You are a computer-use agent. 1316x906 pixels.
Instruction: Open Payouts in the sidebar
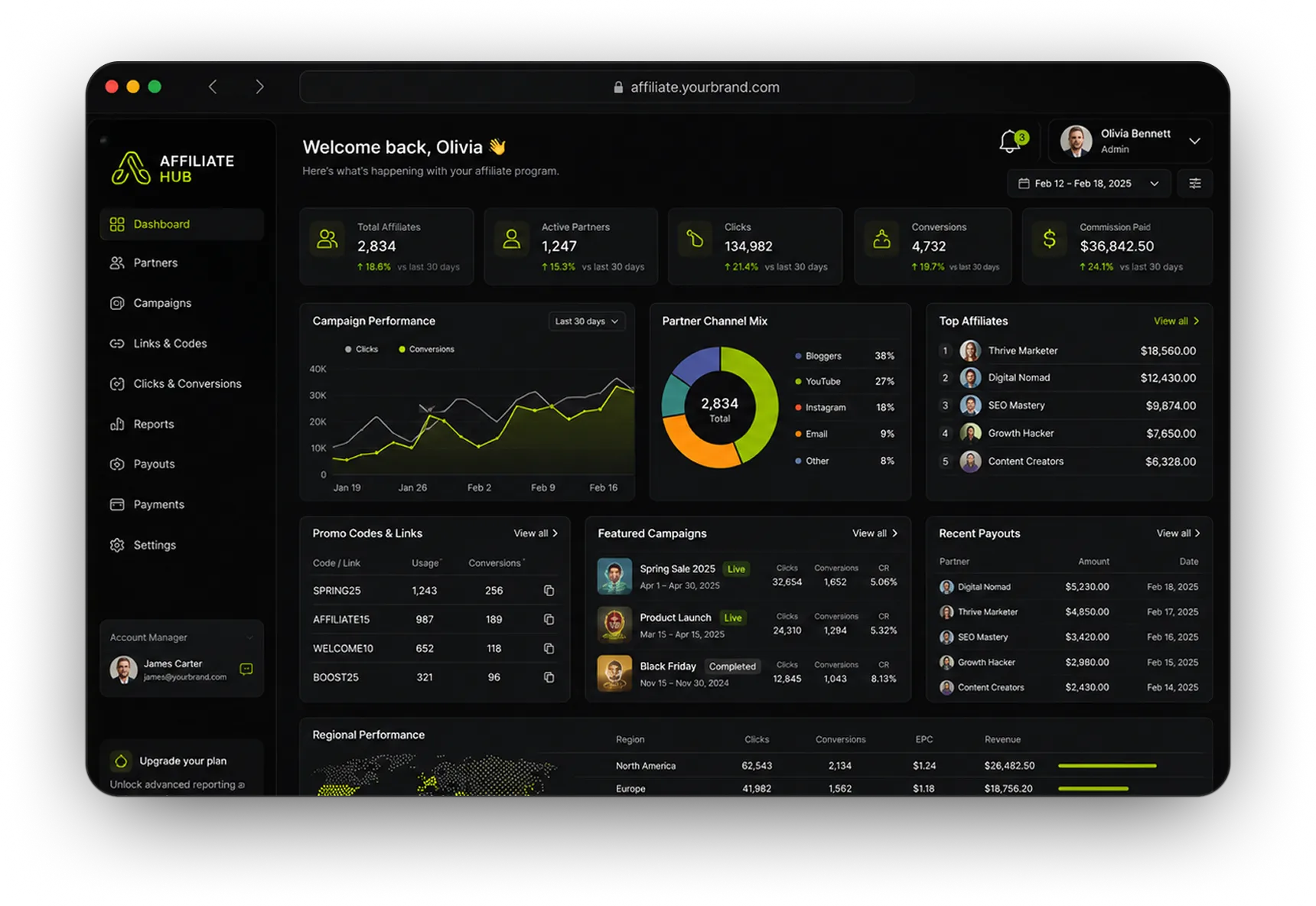181,464
